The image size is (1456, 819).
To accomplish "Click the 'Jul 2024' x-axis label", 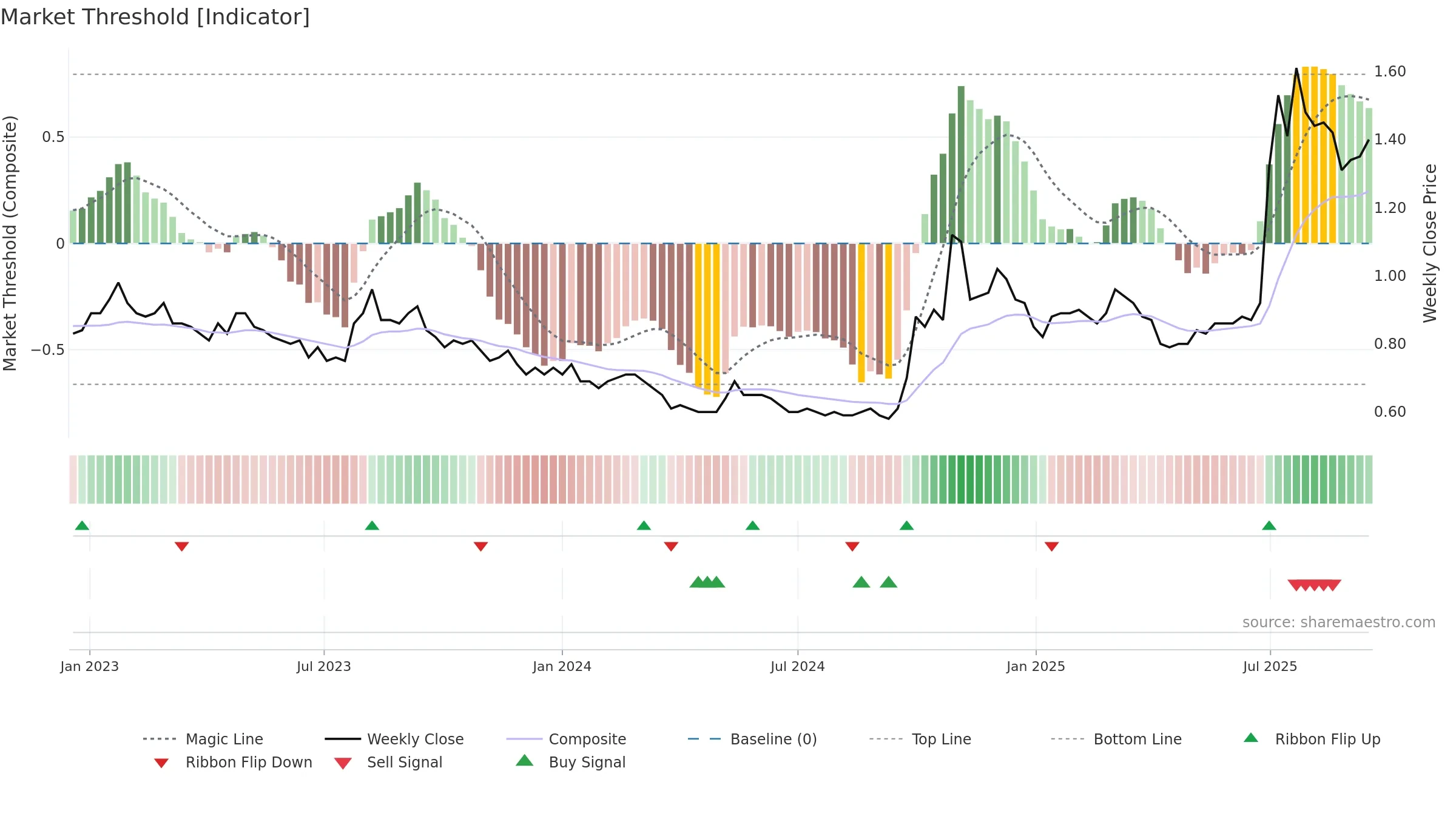I will pos(798,666).
